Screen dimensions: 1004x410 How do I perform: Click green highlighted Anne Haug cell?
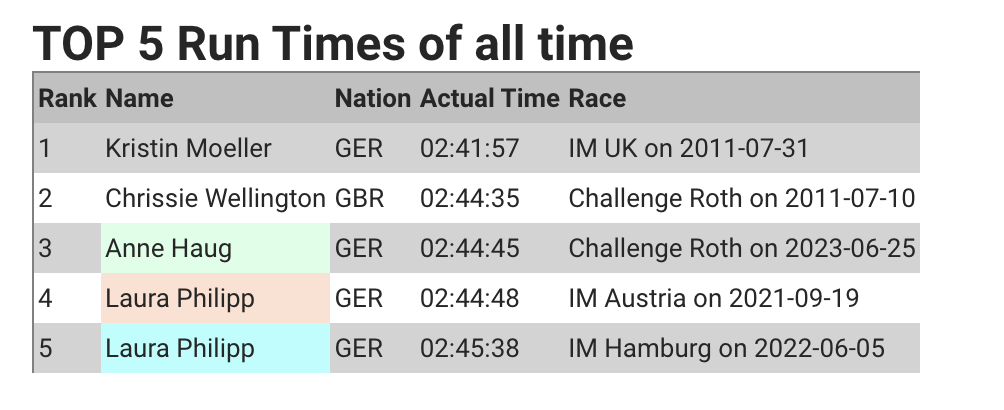215,248
